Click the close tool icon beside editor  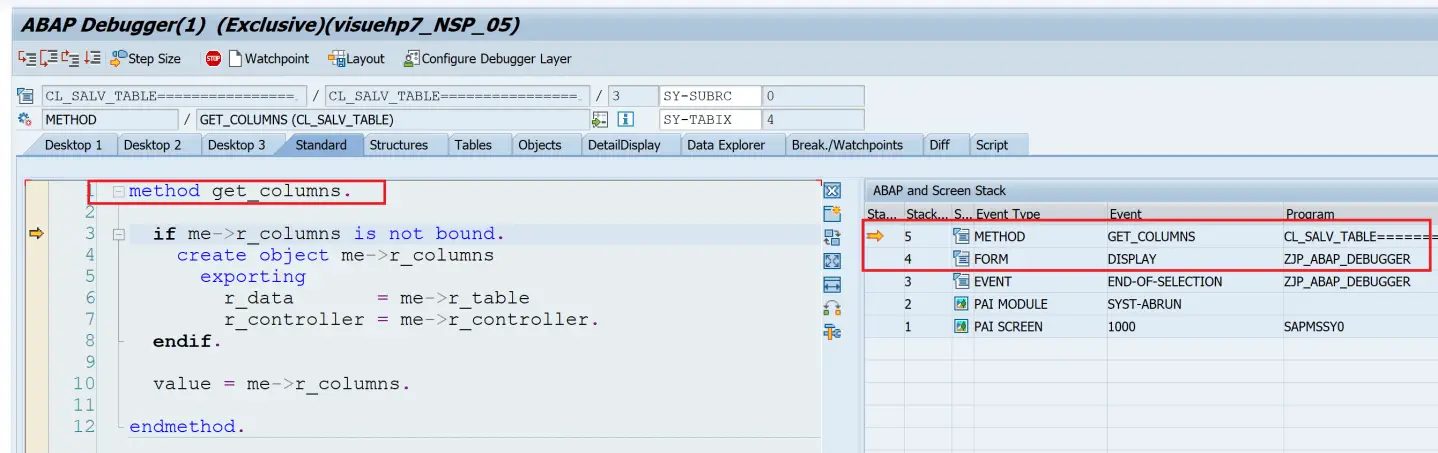point(832,190)
